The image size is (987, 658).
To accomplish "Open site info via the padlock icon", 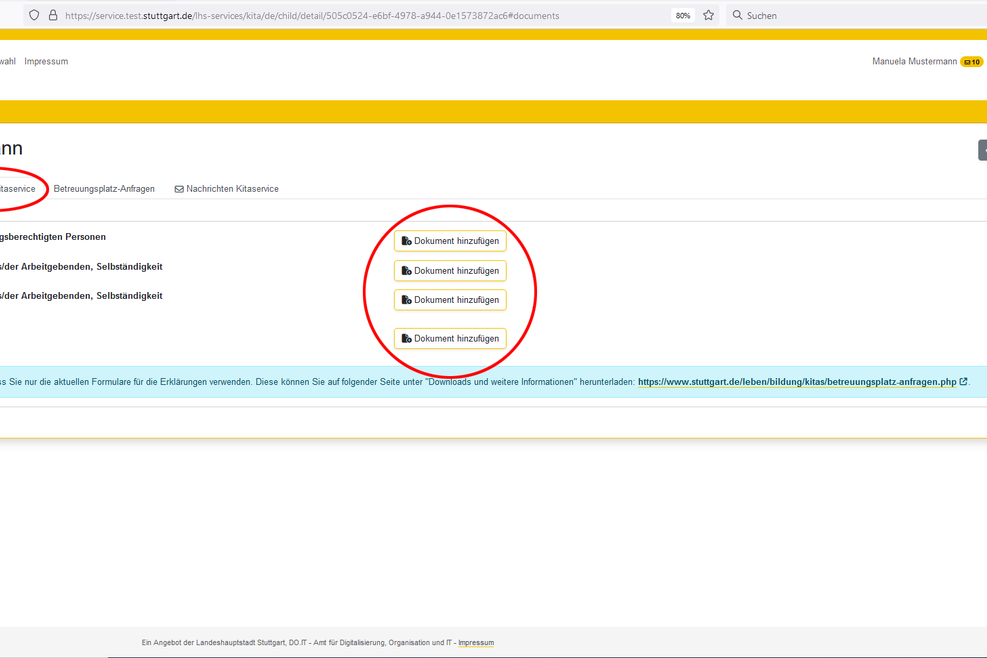I will click(x=53, y=15).
